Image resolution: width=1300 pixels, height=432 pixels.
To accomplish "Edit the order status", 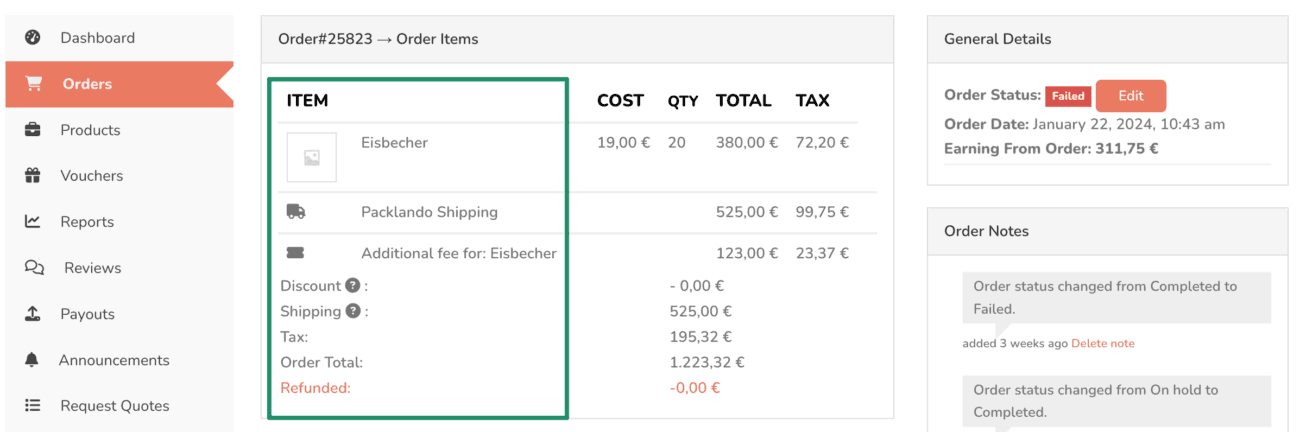I will coord(1131,96).
